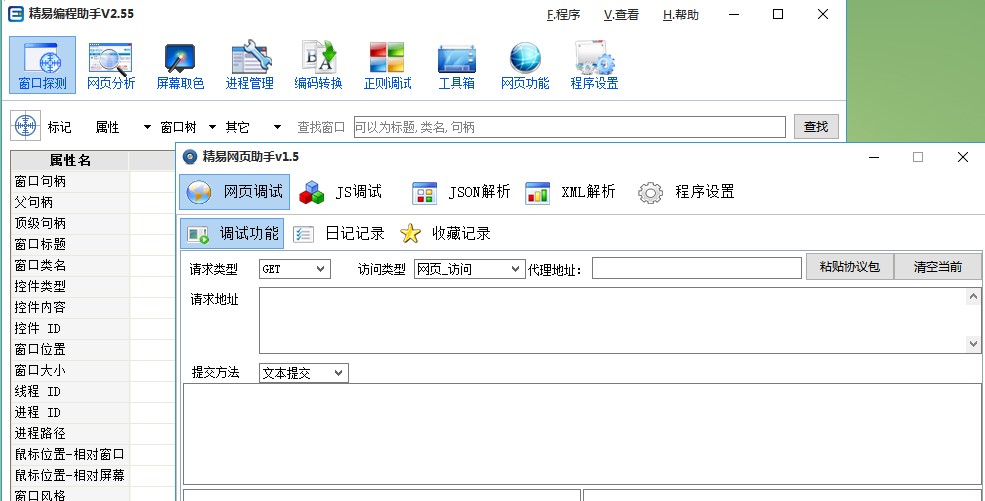This screenshot has height=501, width=985.
Task: Open the JS调试 section
Action: 340,192
